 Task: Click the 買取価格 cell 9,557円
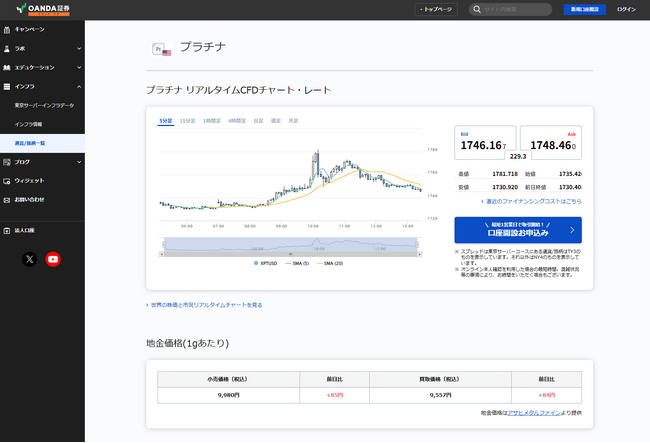[x=440, y=395]
